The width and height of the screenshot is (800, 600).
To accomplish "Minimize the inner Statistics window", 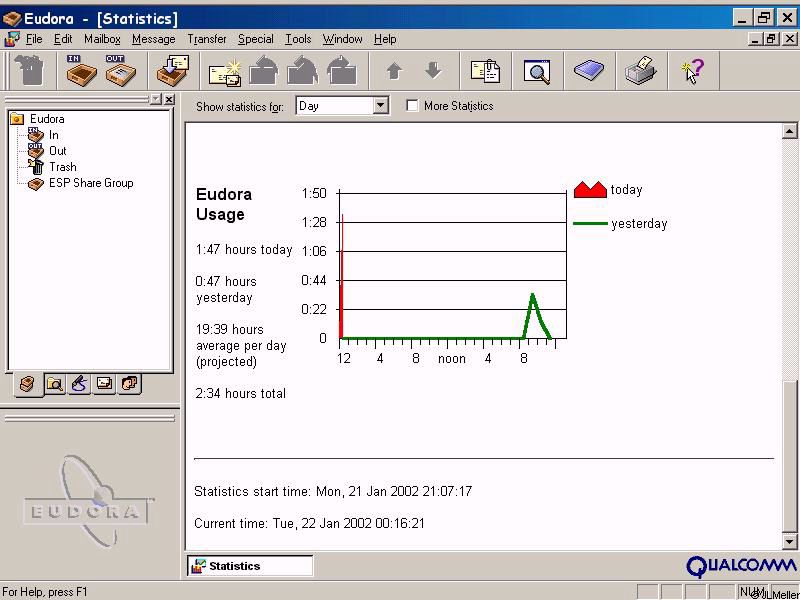I will coord(756,39).
